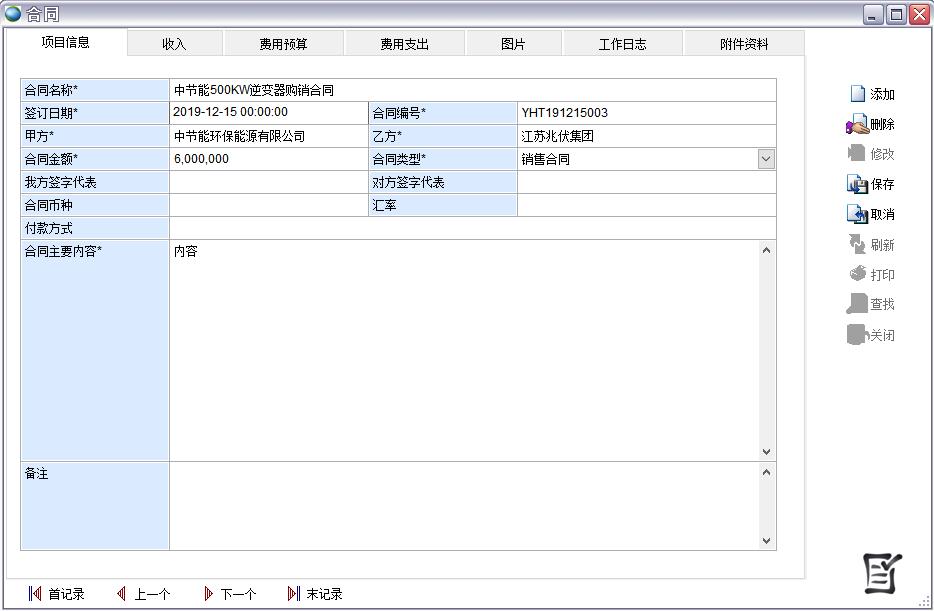This screenshot has height=611, width=934.
Task: Open the 附件资料 tab
Action: tap(744, 44)
